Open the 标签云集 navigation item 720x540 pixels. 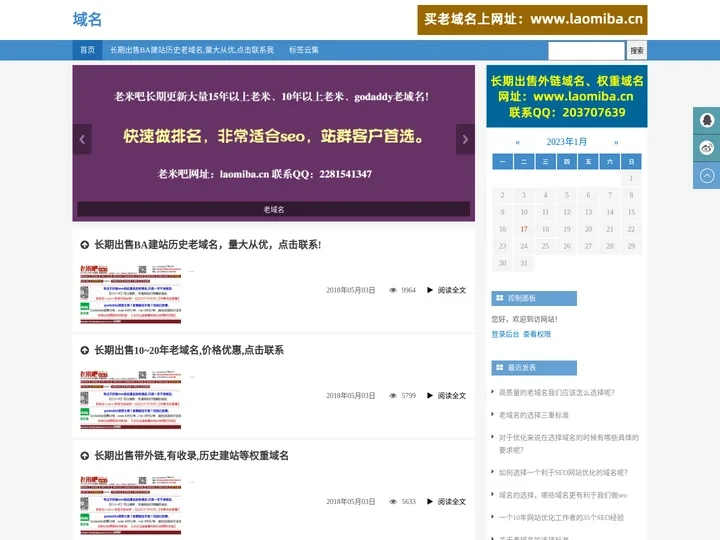304,50
